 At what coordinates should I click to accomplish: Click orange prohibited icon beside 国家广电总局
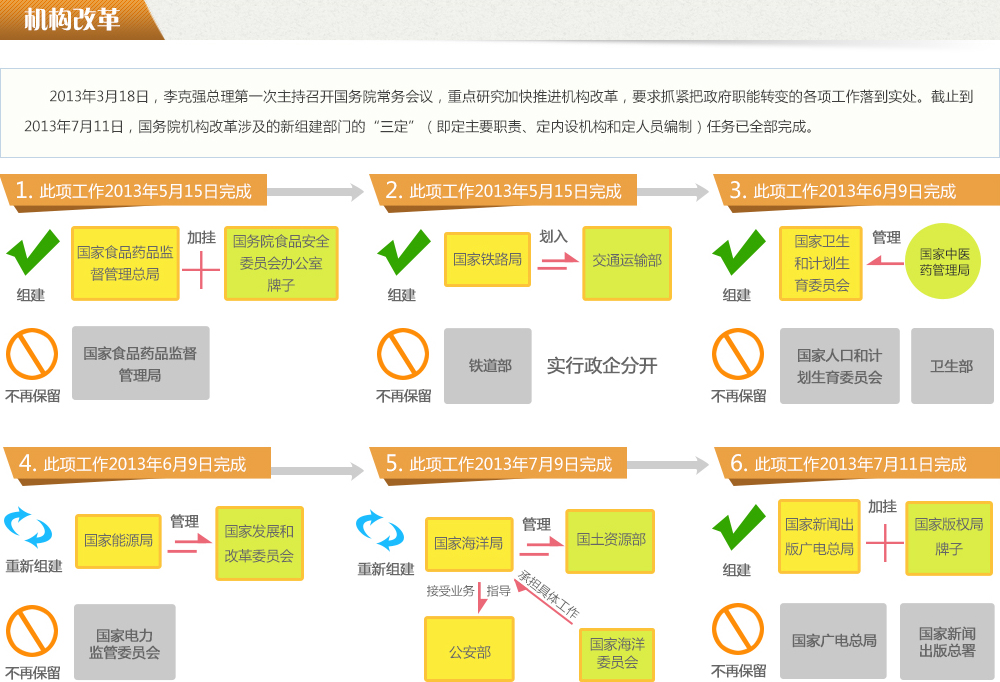pos(738,629)
